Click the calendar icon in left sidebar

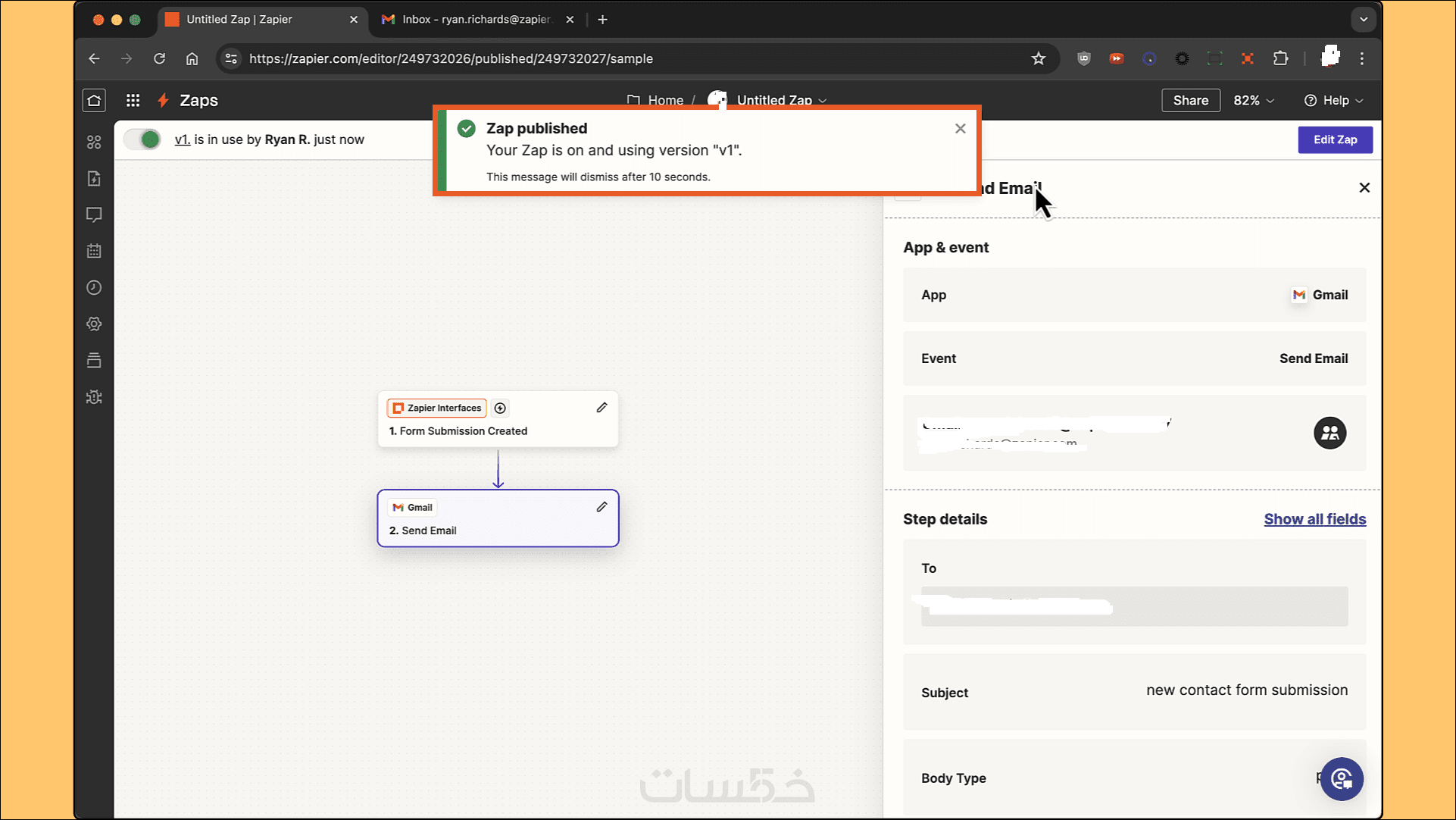[x=94, y=251]
